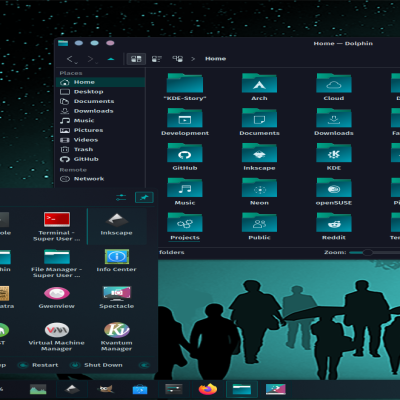Switch to Details tree view mode
The width and height of the screenshot is (400, 400).
point(177,59)
